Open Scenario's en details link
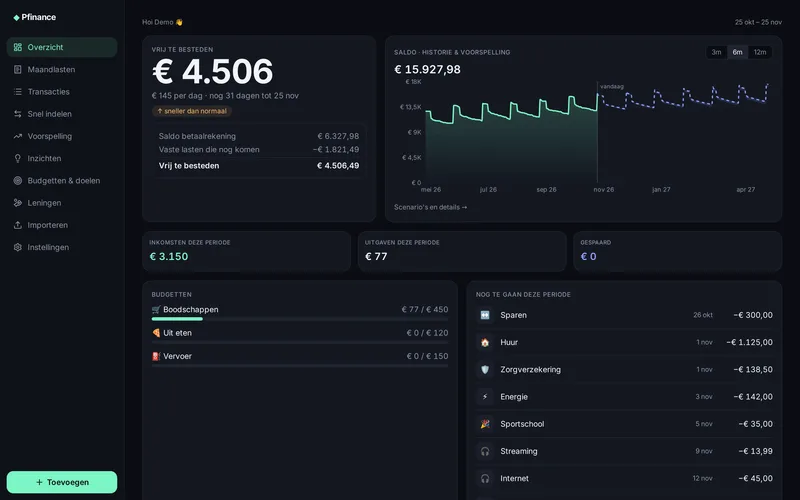The width and height of the screenshot is (800, 500). click(430, 207)
